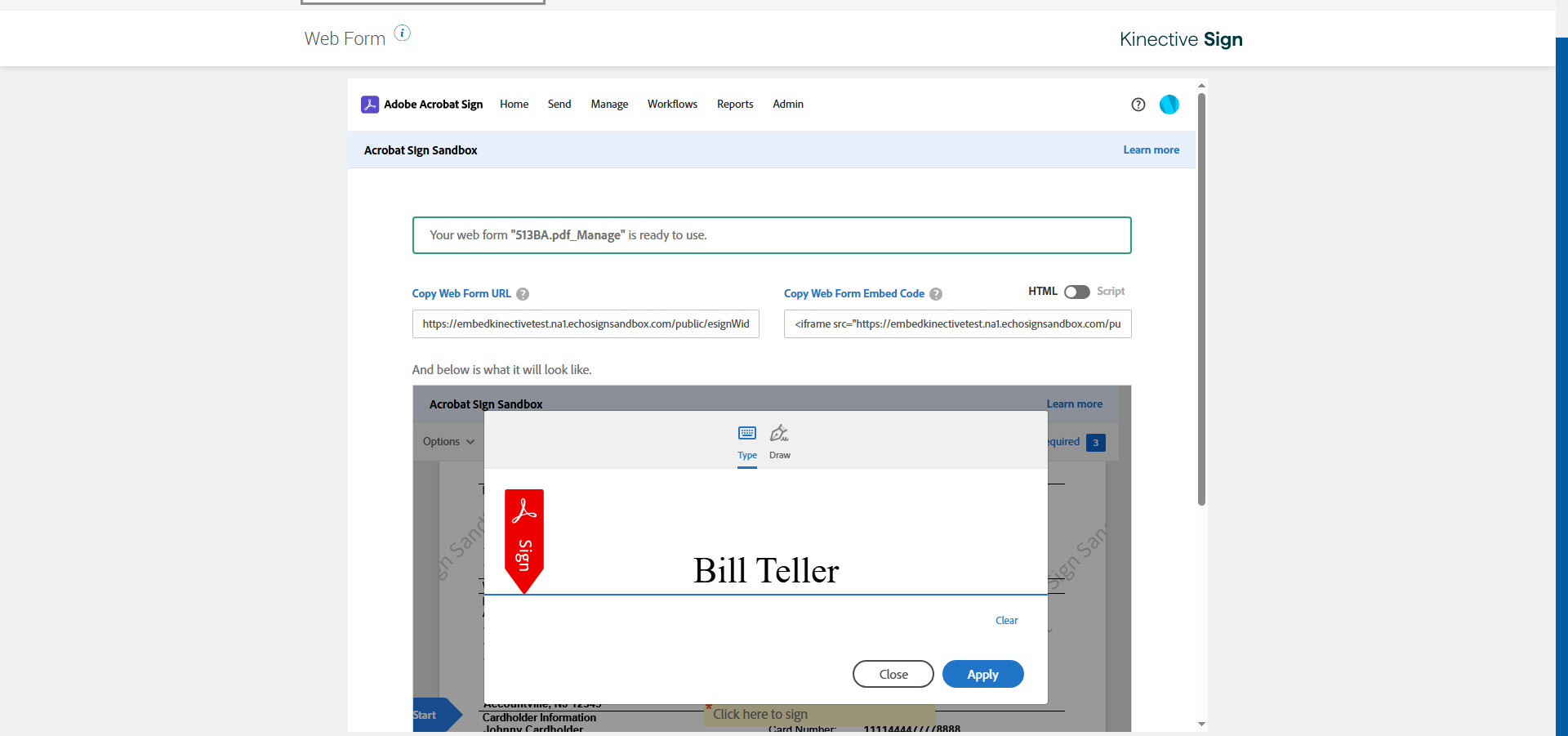
Task: Open the Manage menu
Action: (609, 105)
